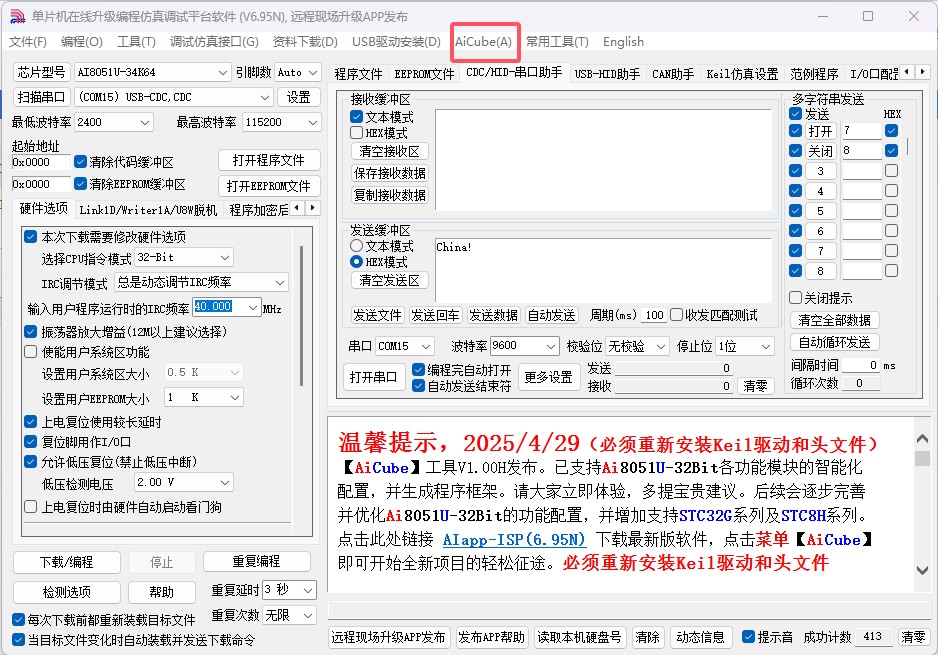Click the multi-string list scrollbar
This screenshot has height=655, width=938.
click(907, 147)
